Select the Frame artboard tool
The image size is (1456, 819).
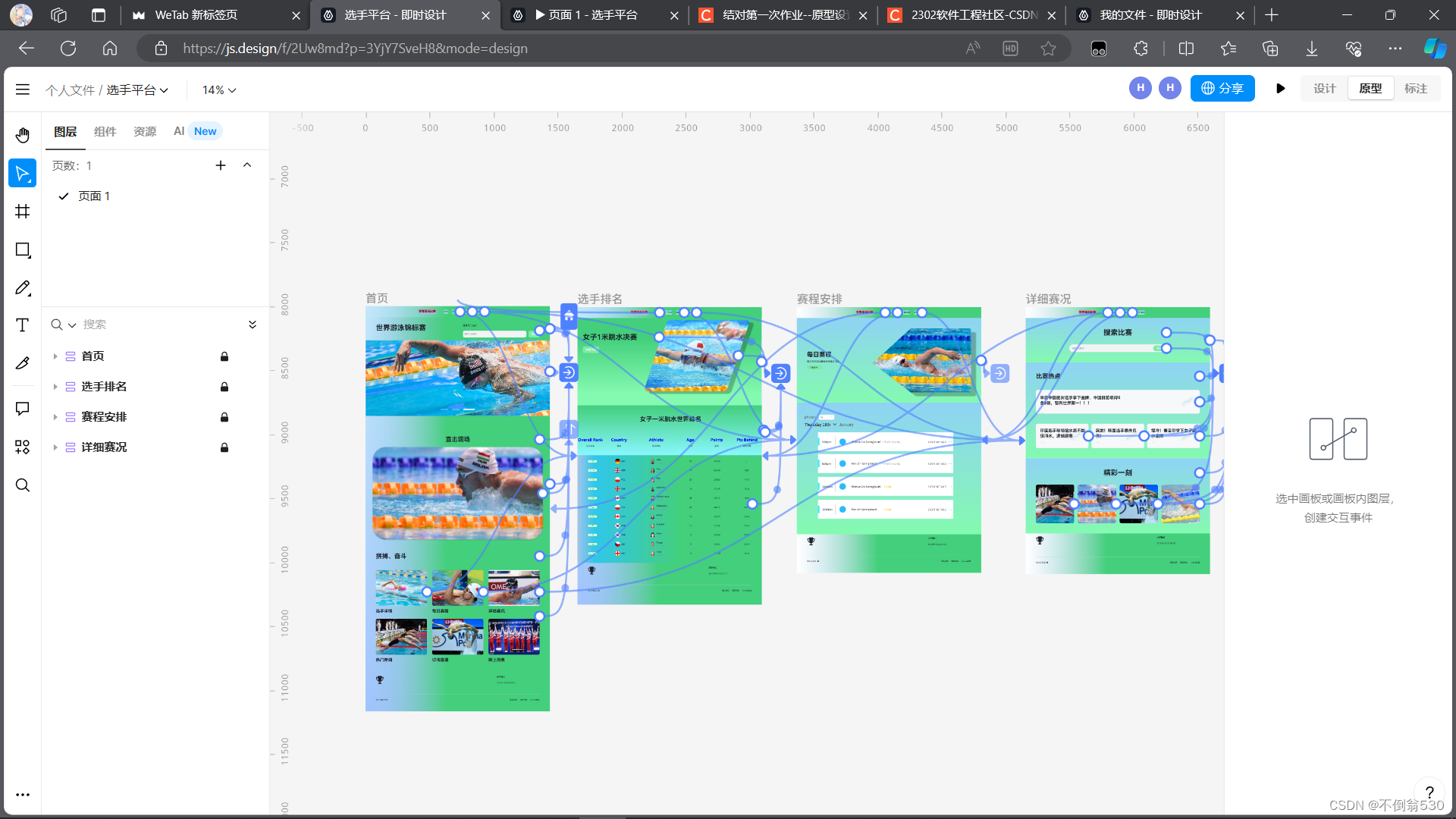23,212
